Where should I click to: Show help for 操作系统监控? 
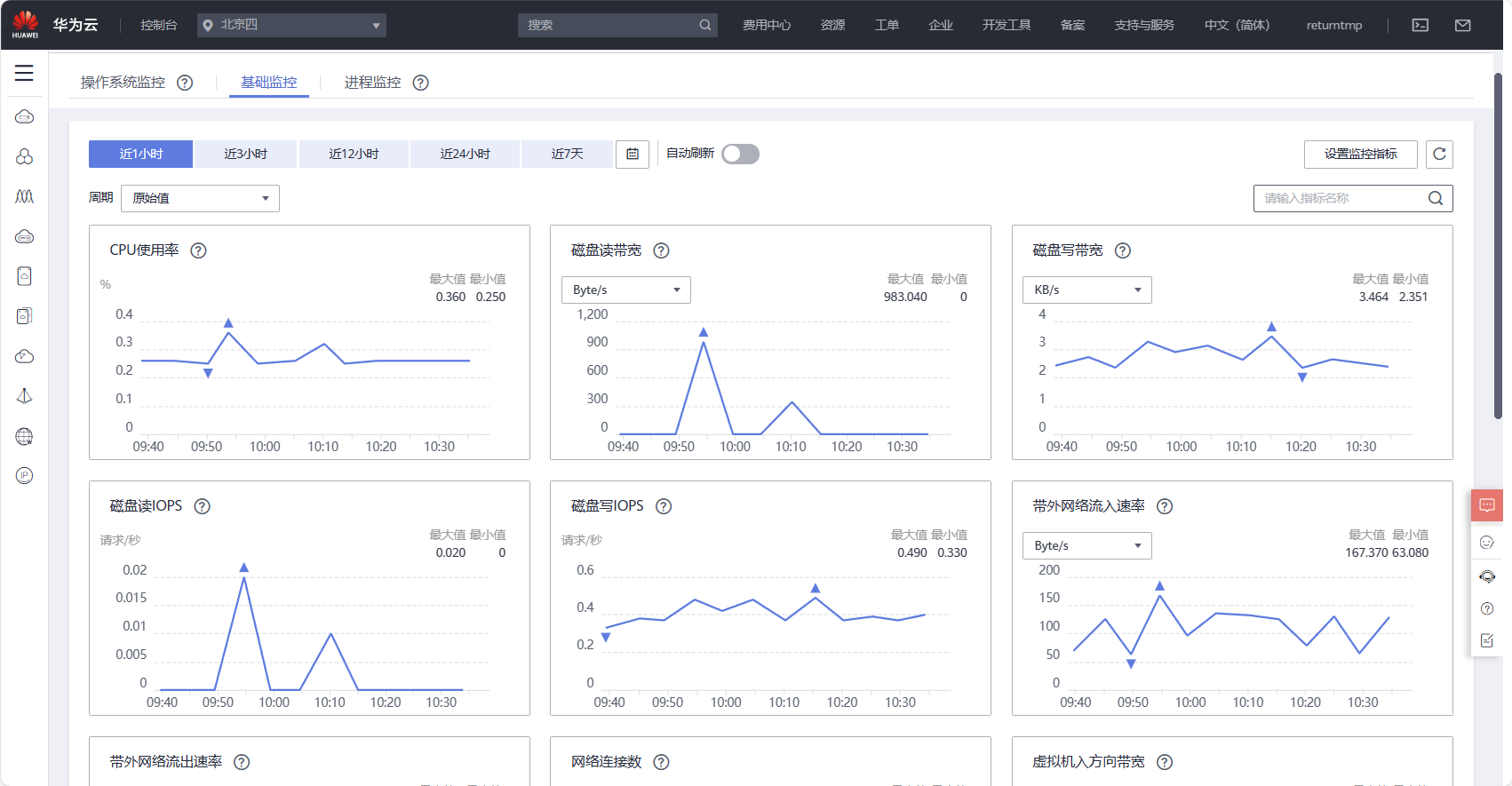[185, 83]
